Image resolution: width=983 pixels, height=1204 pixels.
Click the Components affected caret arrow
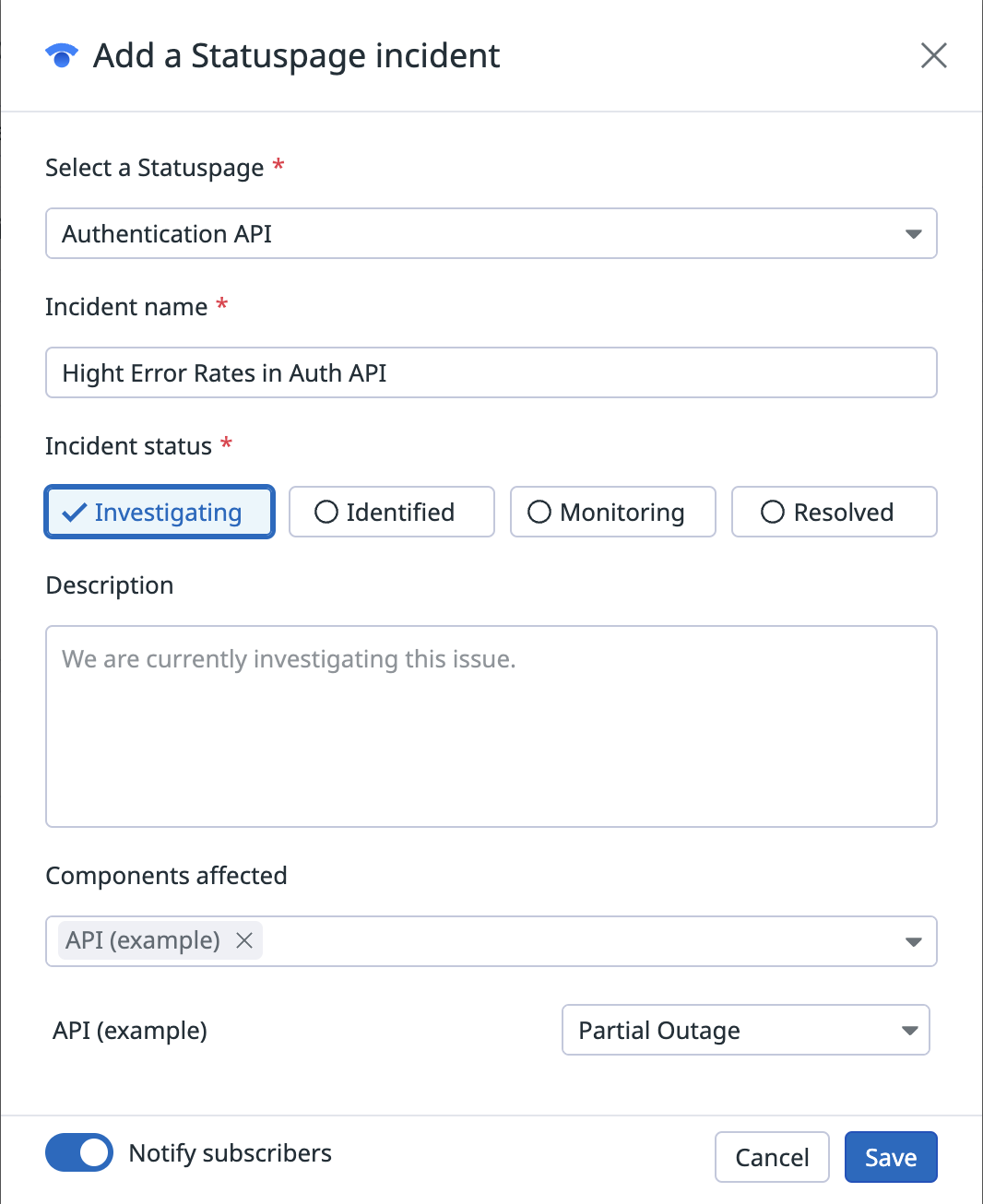point(913,942)
